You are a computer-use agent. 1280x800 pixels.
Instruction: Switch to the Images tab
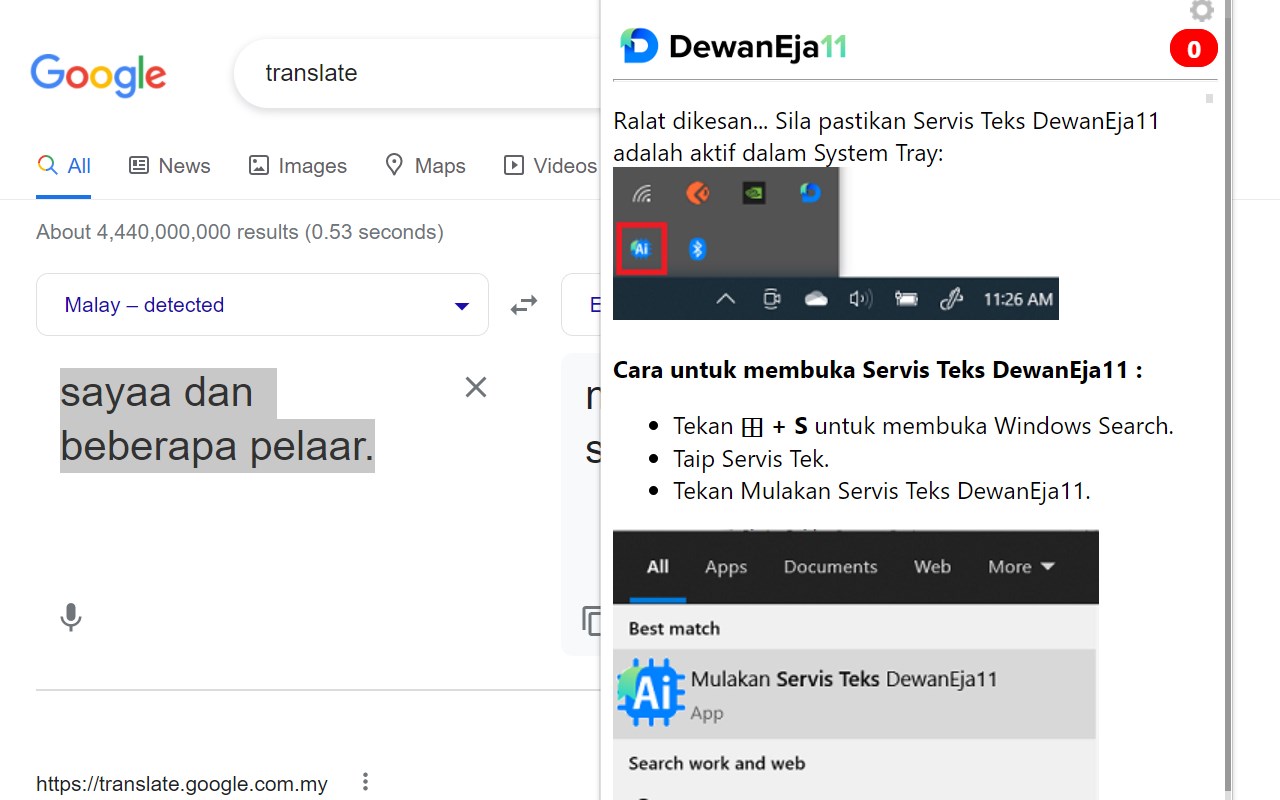pos(298,166)
